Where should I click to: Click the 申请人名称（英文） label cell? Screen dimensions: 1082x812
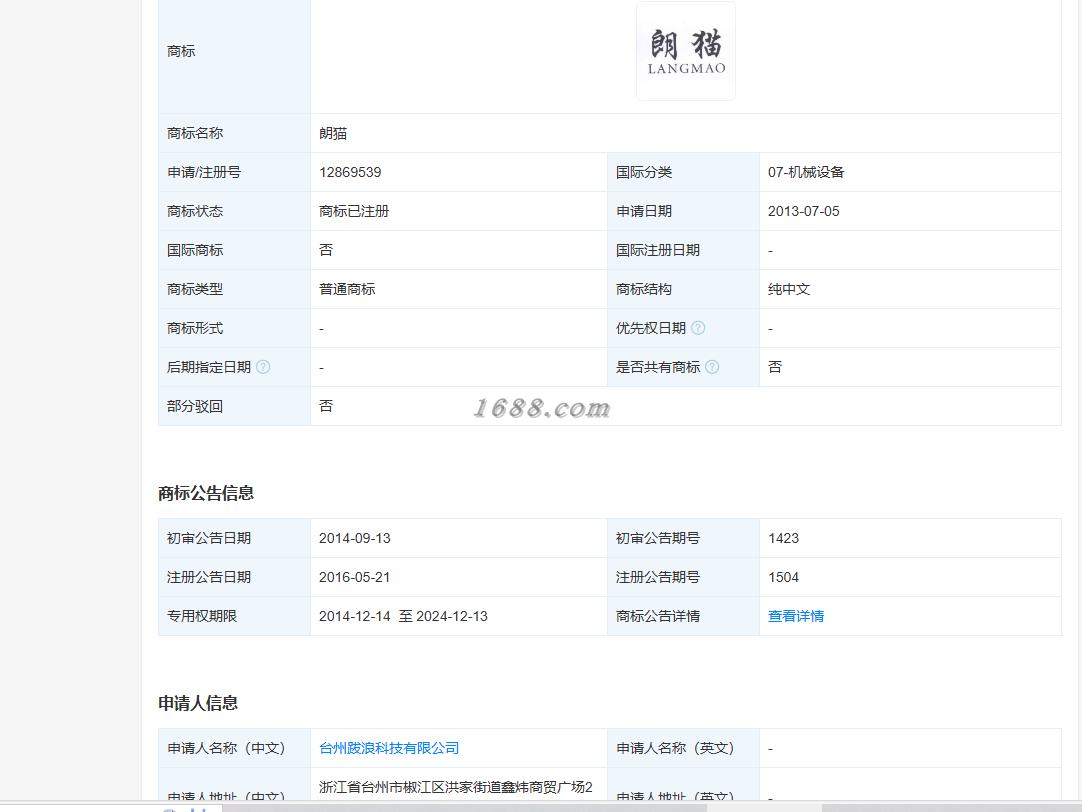point(683,748)
